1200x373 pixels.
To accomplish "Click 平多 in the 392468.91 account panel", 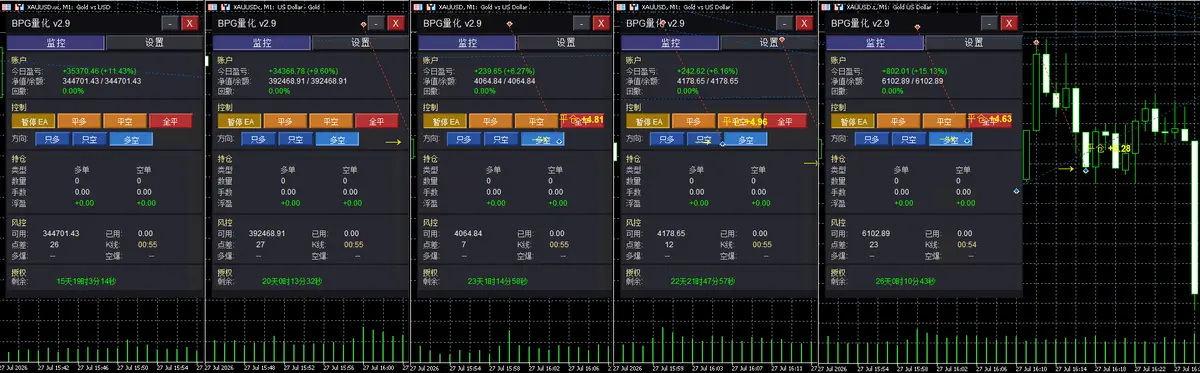I will point(285,121).
